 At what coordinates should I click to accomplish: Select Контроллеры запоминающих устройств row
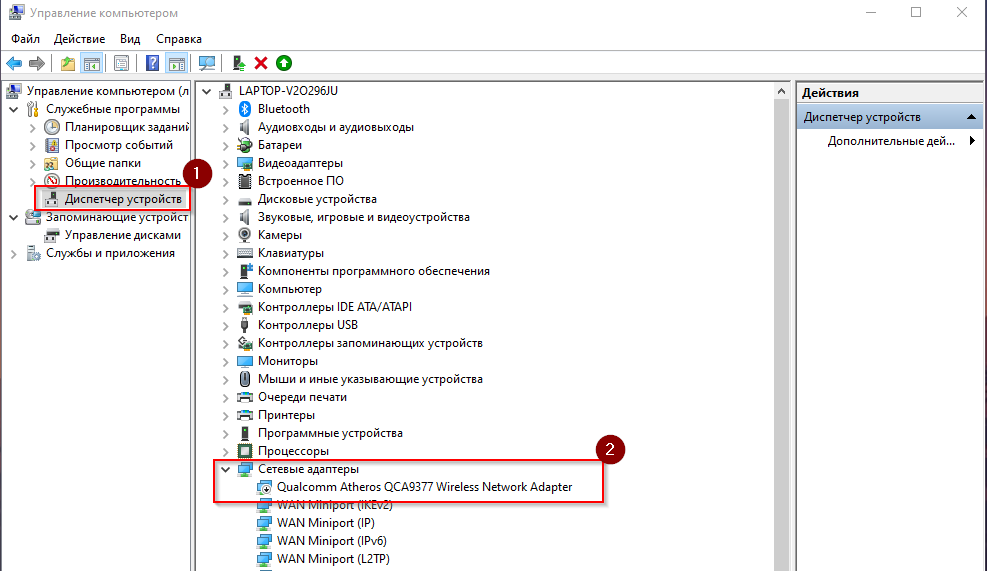tap(370, 343)
